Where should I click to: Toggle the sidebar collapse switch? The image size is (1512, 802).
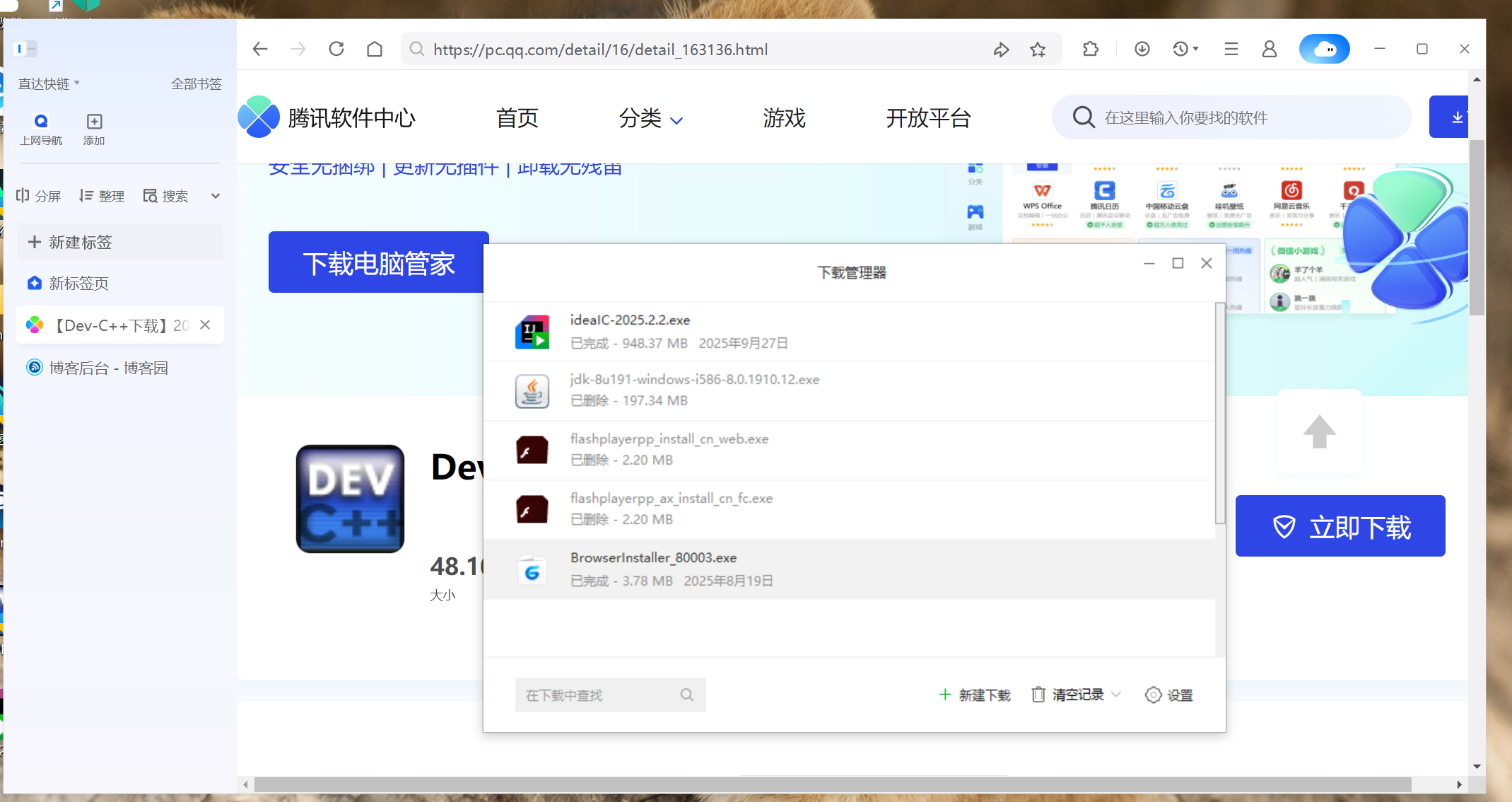[26, 49]
